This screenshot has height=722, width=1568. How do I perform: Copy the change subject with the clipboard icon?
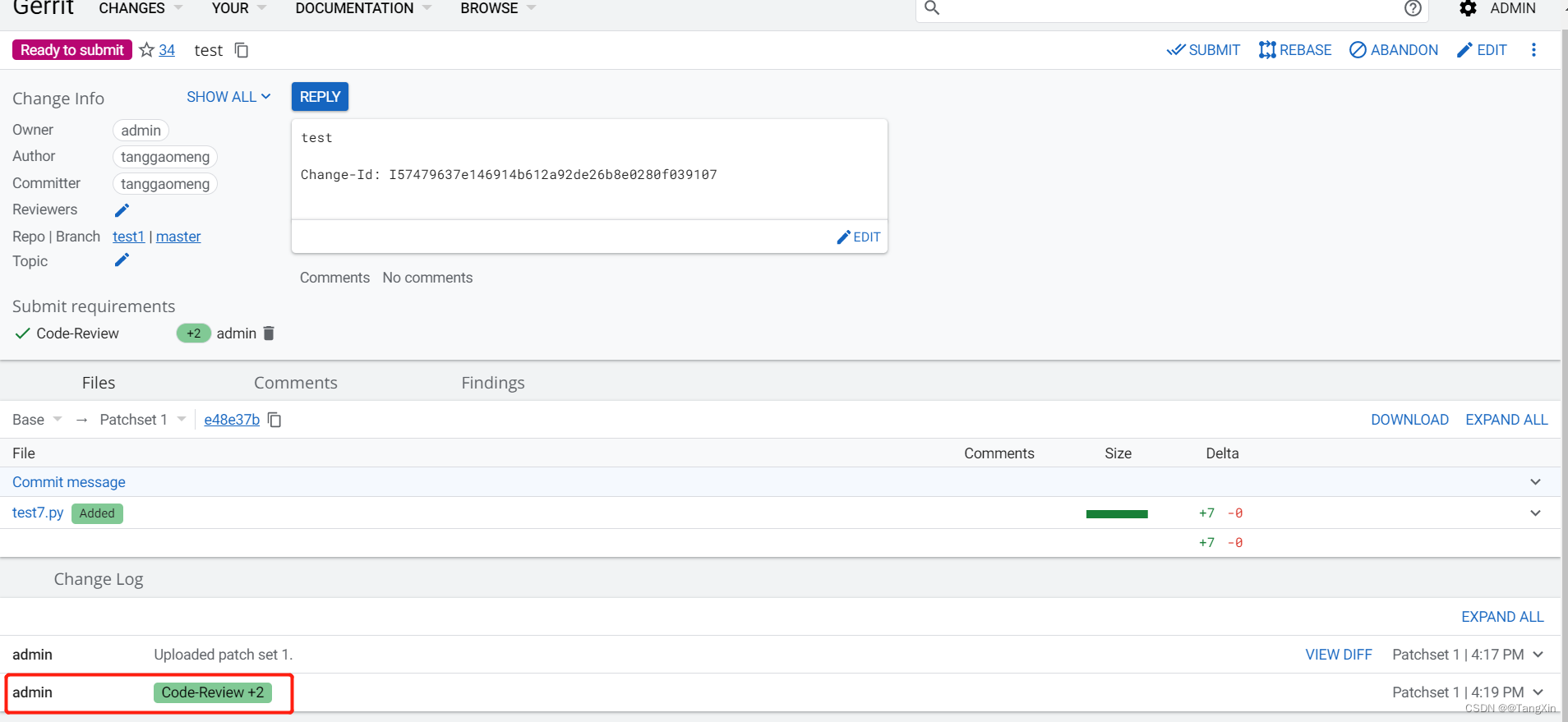click(242, 50)
